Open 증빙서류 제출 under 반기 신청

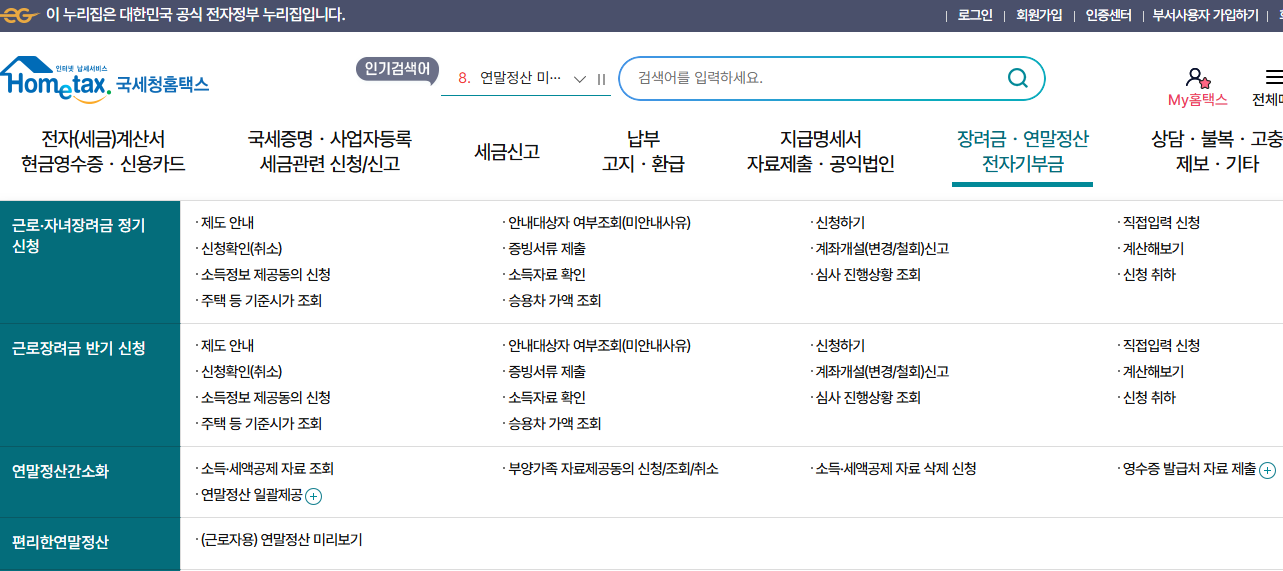point(546,372)
